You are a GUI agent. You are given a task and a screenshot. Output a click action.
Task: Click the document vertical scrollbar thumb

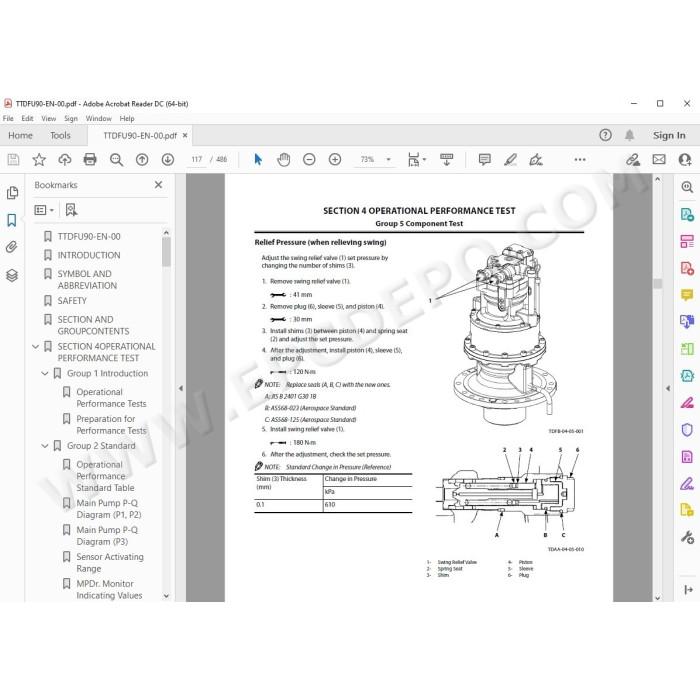pyautogui.click(x=657, y=283)
